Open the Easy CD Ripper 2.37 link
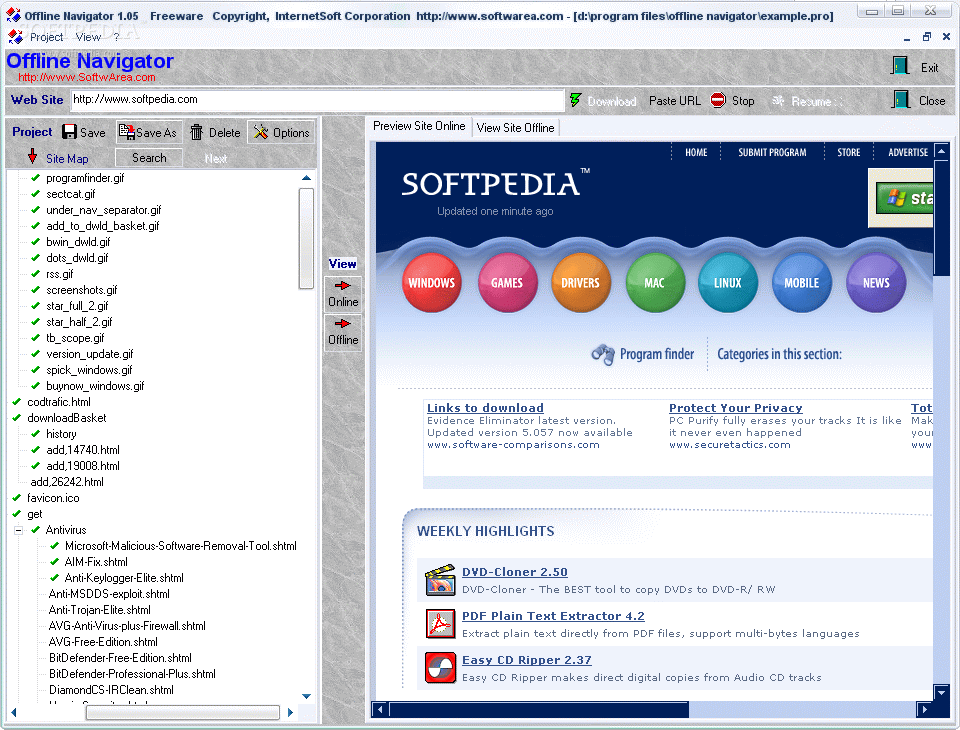Viewport: 960px width, 730px height. pyautogui.click(x=527, y=660)
